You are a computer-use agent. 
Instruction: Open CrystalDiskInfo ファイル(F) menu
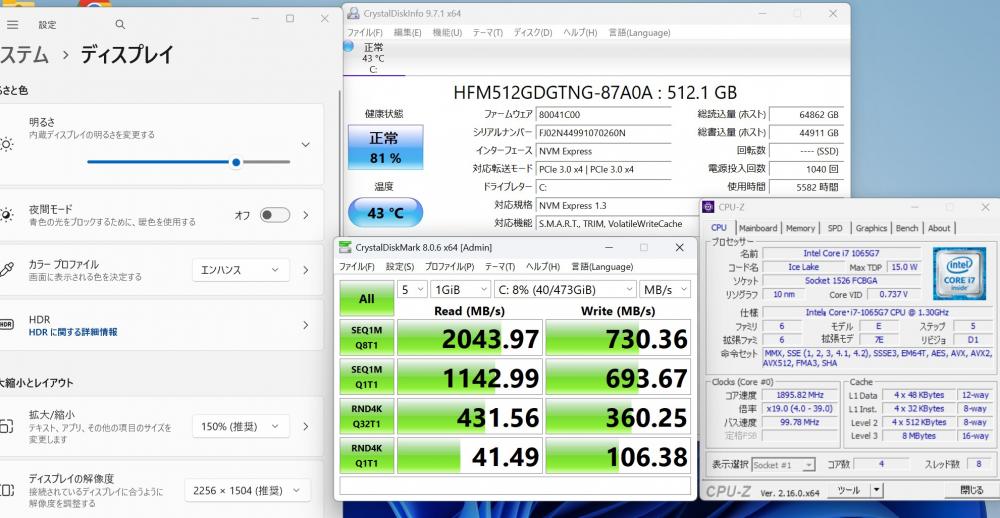tap(364, 33)
